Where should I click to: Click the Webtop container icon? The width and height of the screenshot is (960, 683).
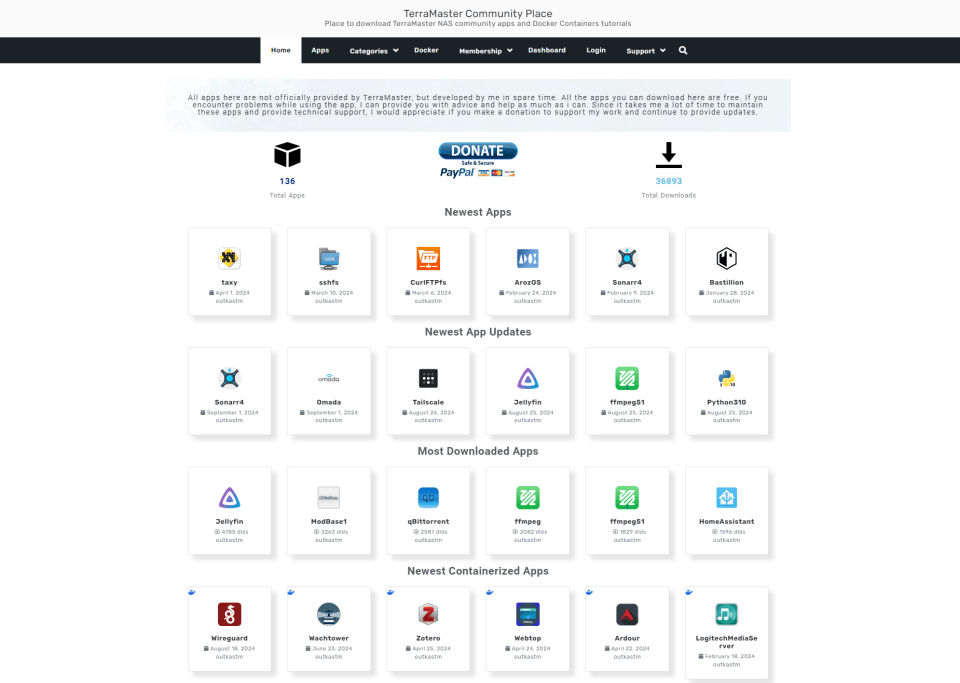(528, 614)
